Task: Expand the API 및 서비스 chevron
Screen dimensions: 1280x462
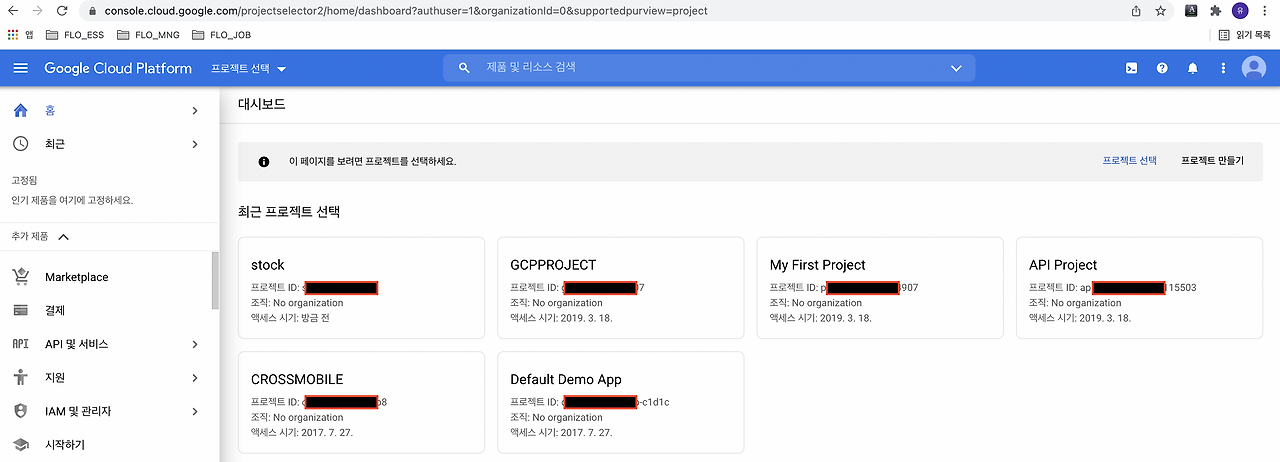Action: (195, 344)
